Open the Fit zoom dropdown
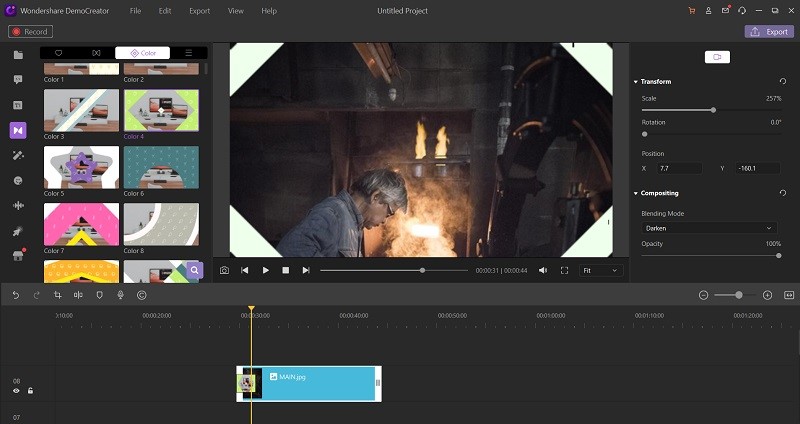This screenshot has height=424, width=800. click(601, 270)
